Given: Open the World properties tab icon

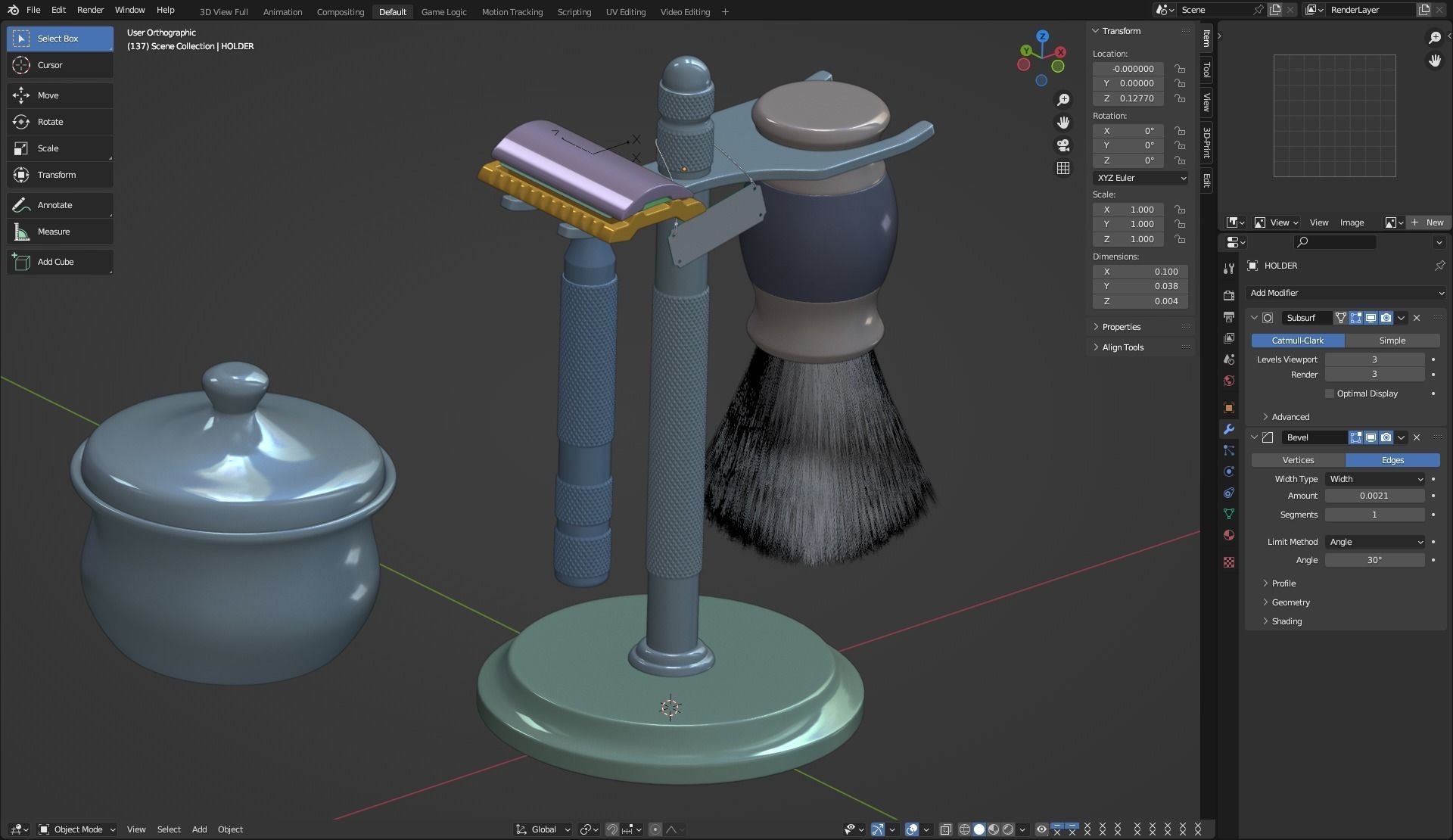Looking at the screenshot, I should click(x=1229, y=381).
